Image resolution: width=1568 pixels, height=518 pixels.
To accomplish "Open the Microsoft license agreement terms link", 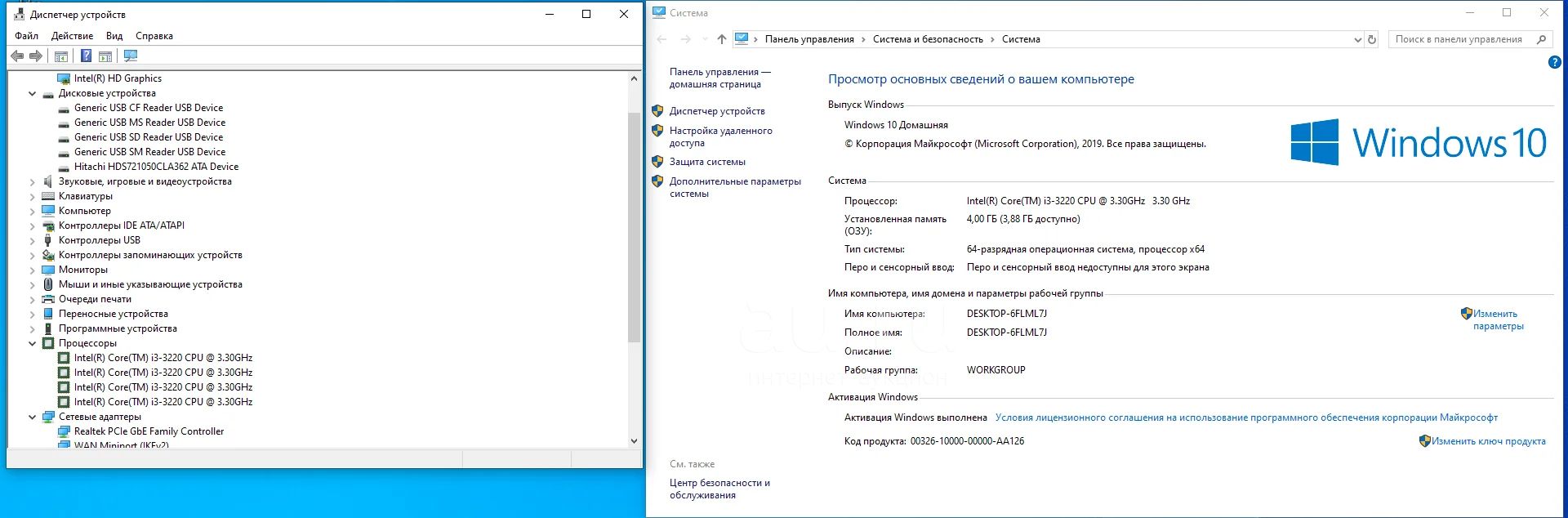I will tap(1246, 418).
